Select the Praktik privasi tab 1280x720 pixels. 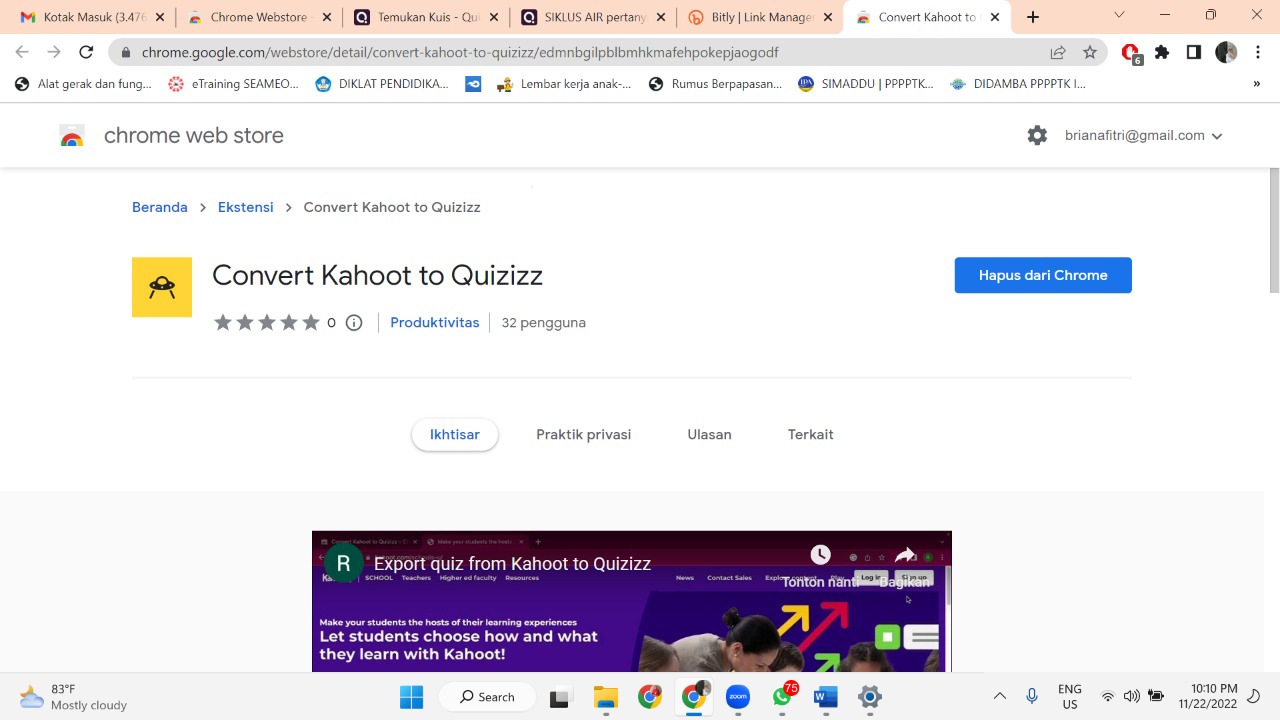tap(583, 434)
